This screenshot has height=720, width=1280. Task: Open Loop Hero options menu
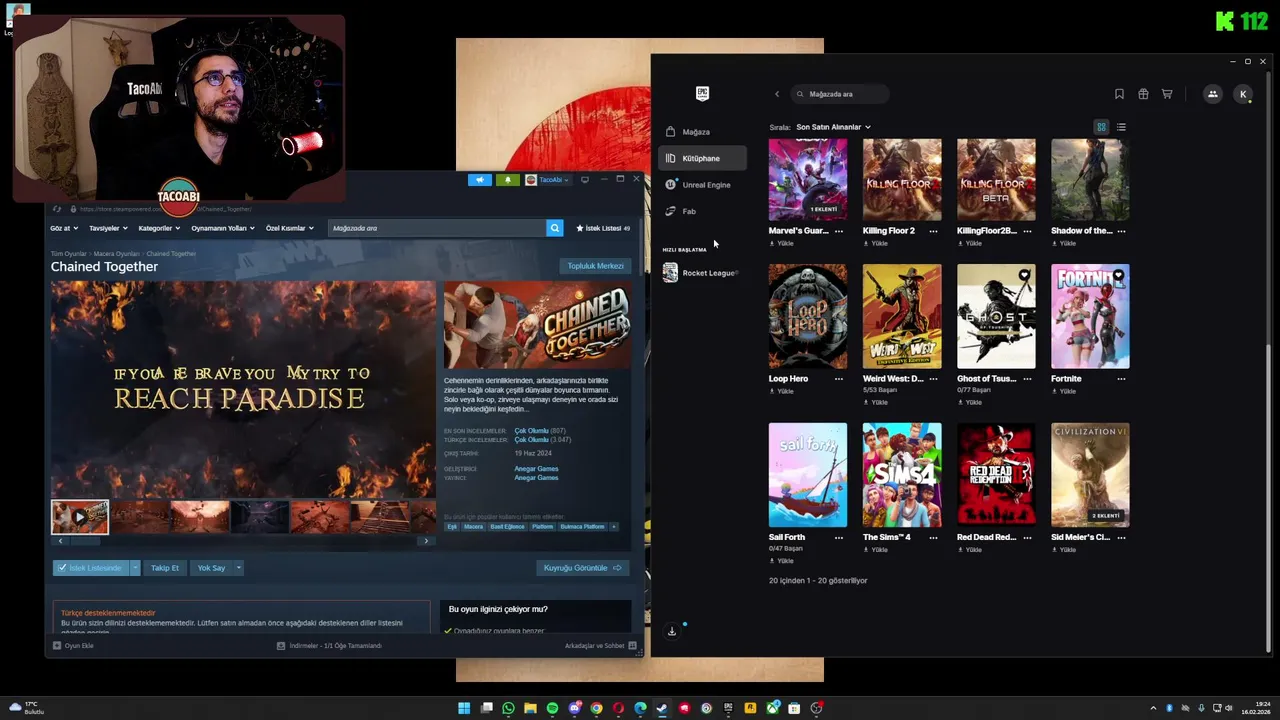tap(839, 379)
